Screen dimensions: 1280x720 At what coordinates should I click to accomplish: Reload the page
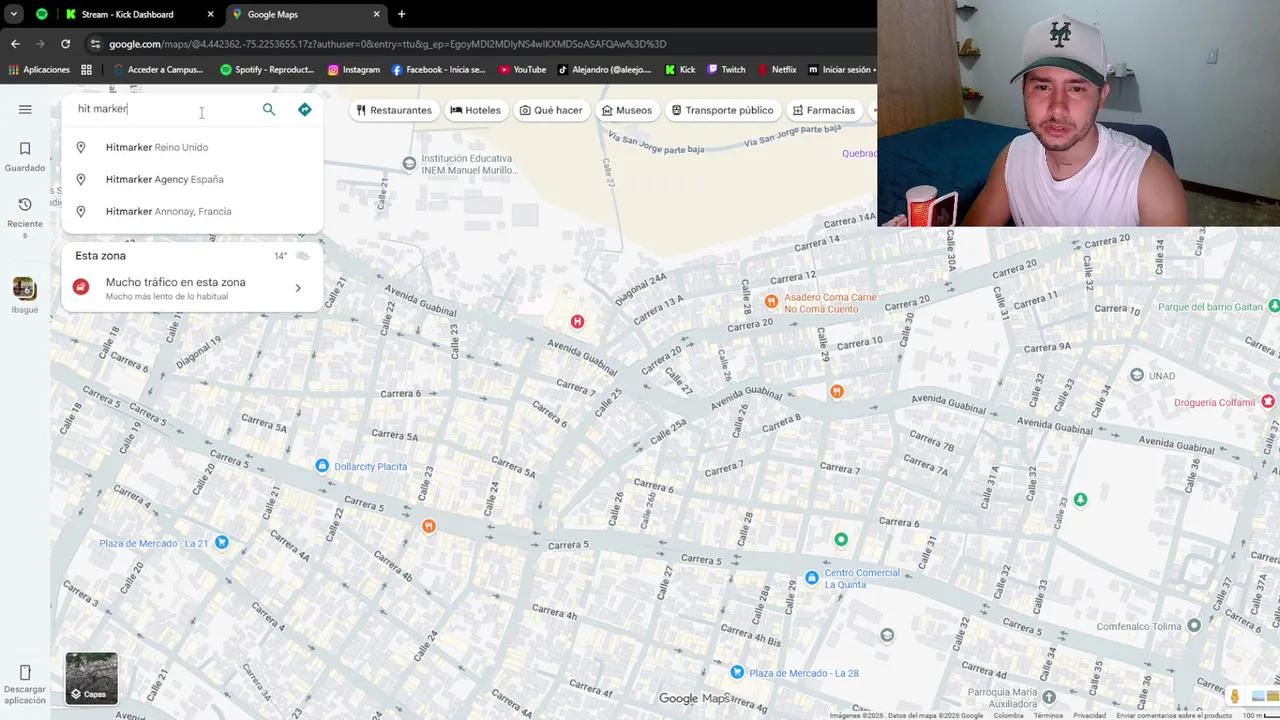coord(65,44)
